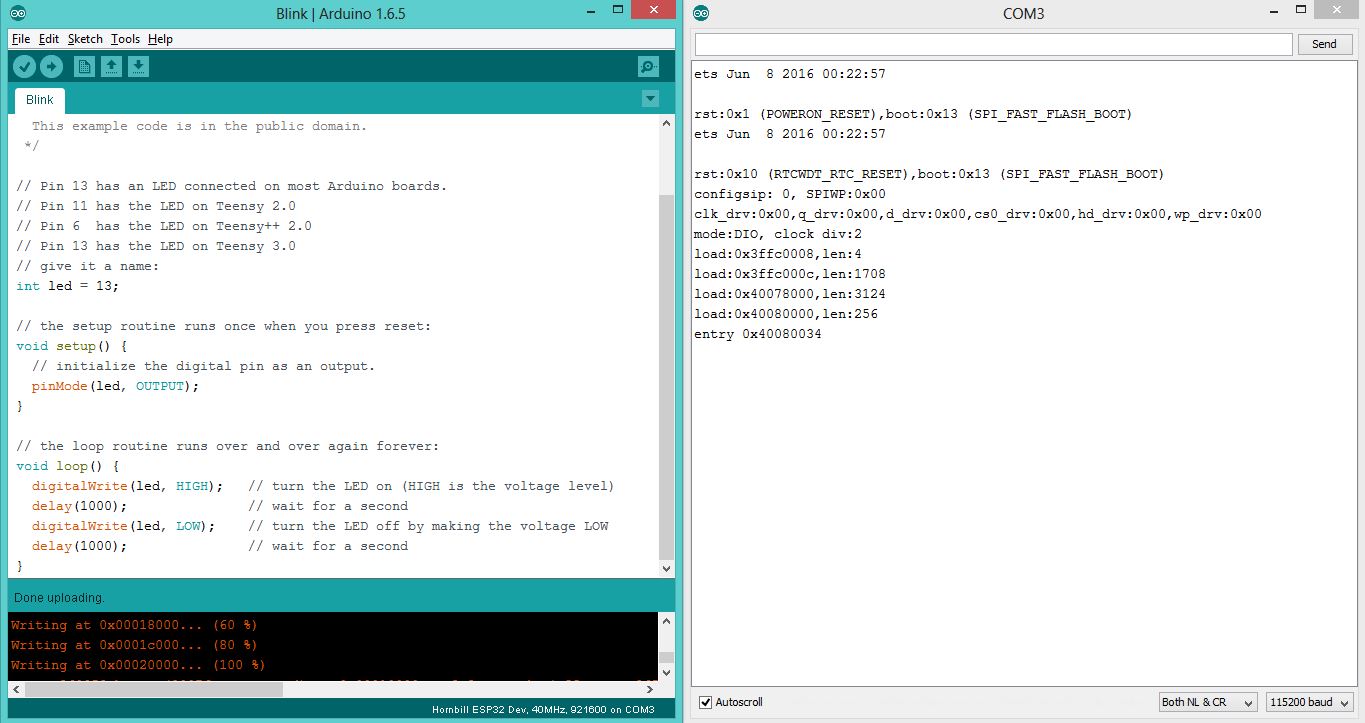
Task: Click serial line with 'RTCWDT_RTC_RESET'
Action: tap(929, 174)
